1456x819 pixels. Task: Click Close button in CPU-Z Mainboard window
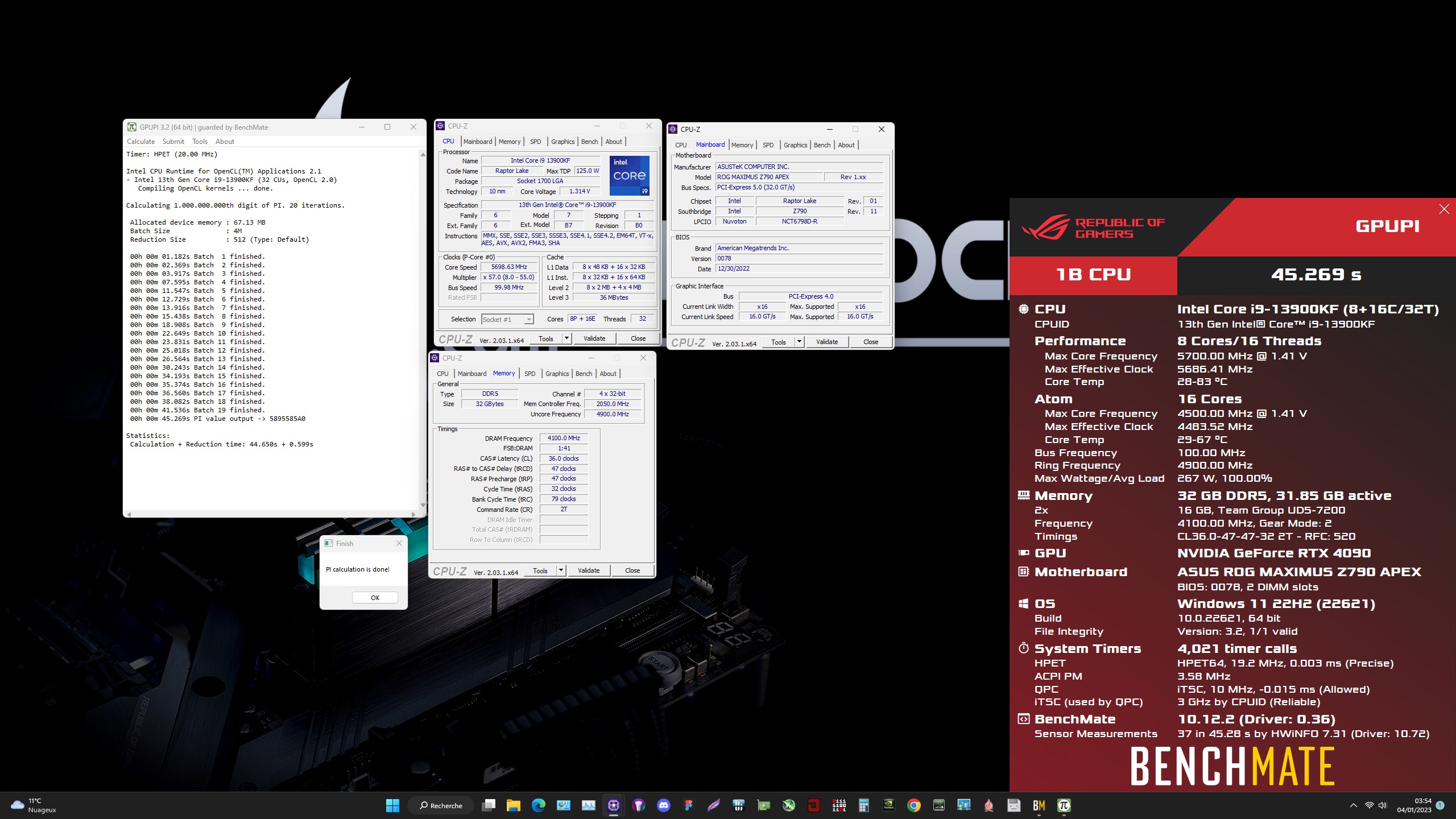[871, 342]
